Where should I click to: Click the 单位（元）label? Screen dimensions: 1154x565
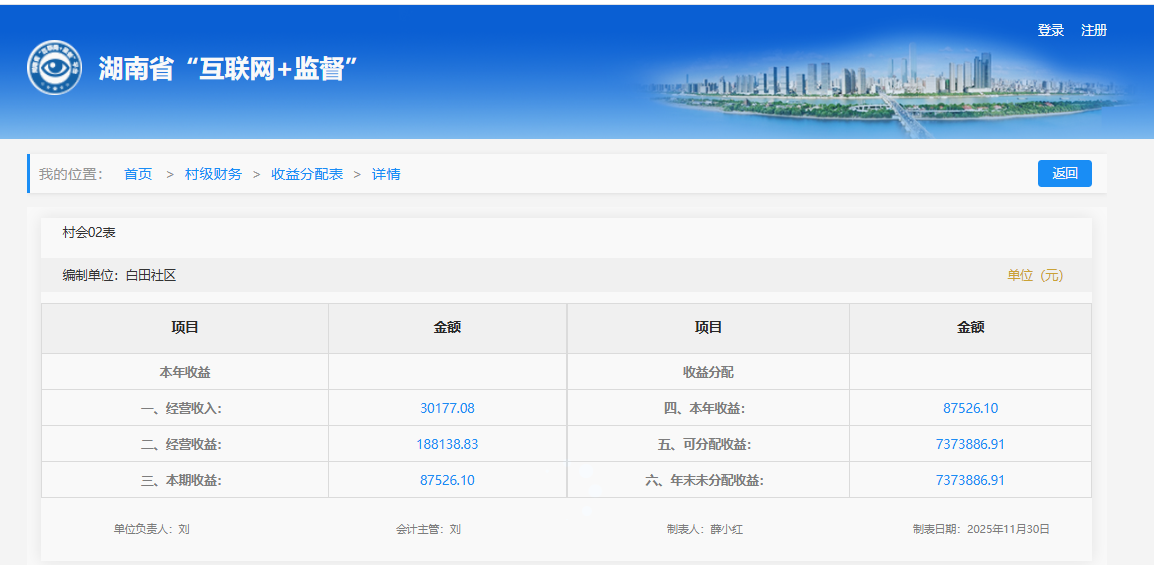coord(1034,275)
